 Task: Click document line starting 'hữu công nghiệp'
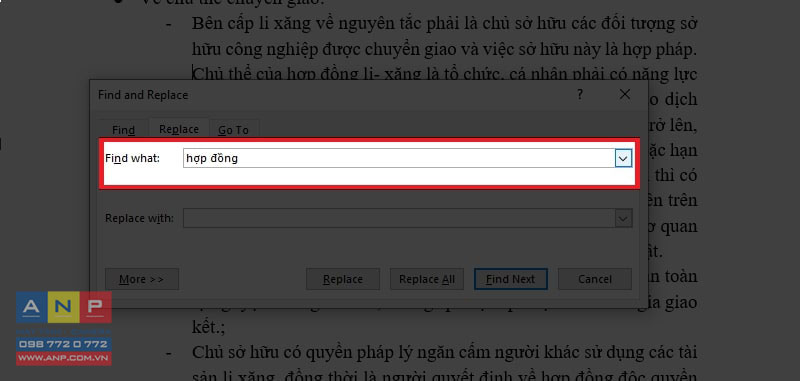(x=444, y=49)
